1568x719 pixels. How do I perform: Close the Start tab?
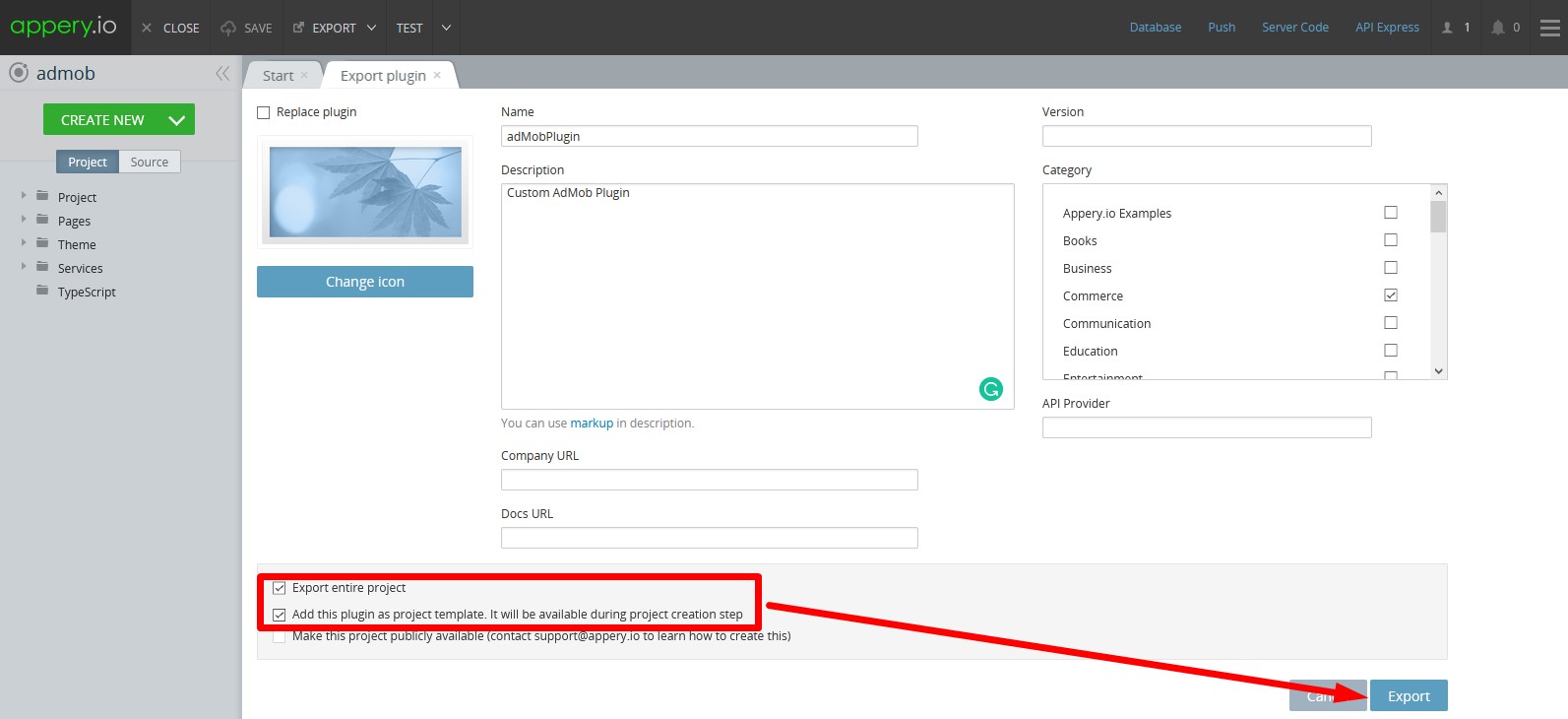[304, 76]
